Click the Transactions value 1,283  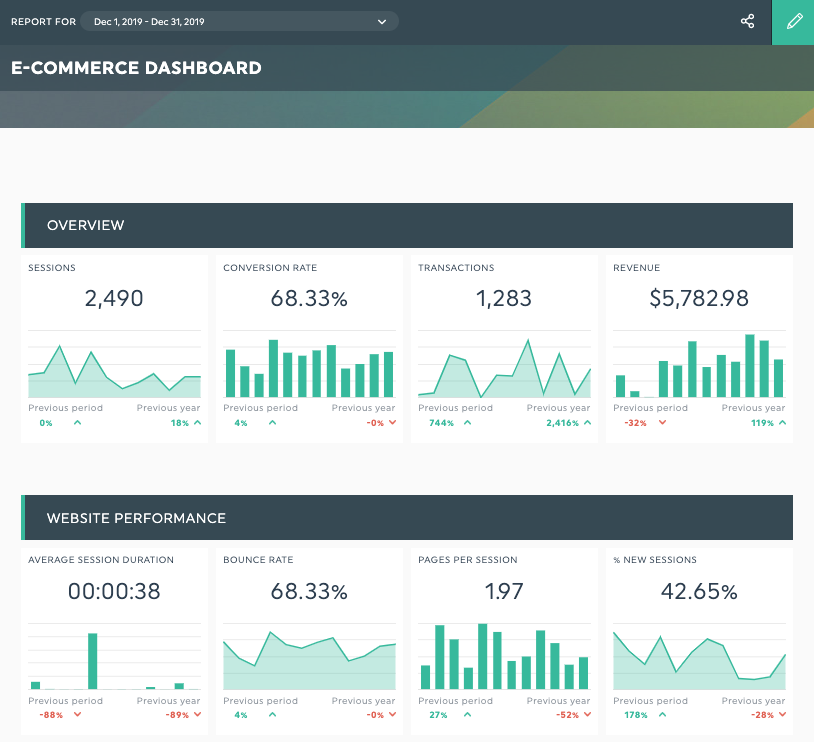504,299
